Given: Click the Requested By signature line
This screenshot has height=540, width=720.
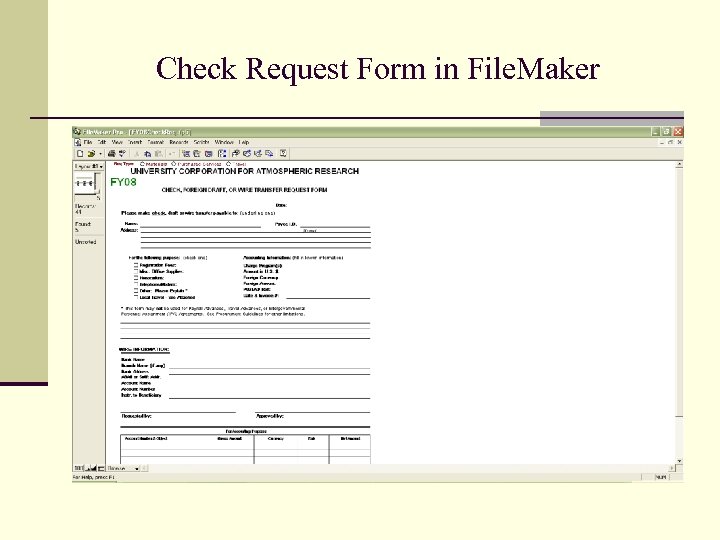Looking at the screenshot, I should click(x=178, y=410).
